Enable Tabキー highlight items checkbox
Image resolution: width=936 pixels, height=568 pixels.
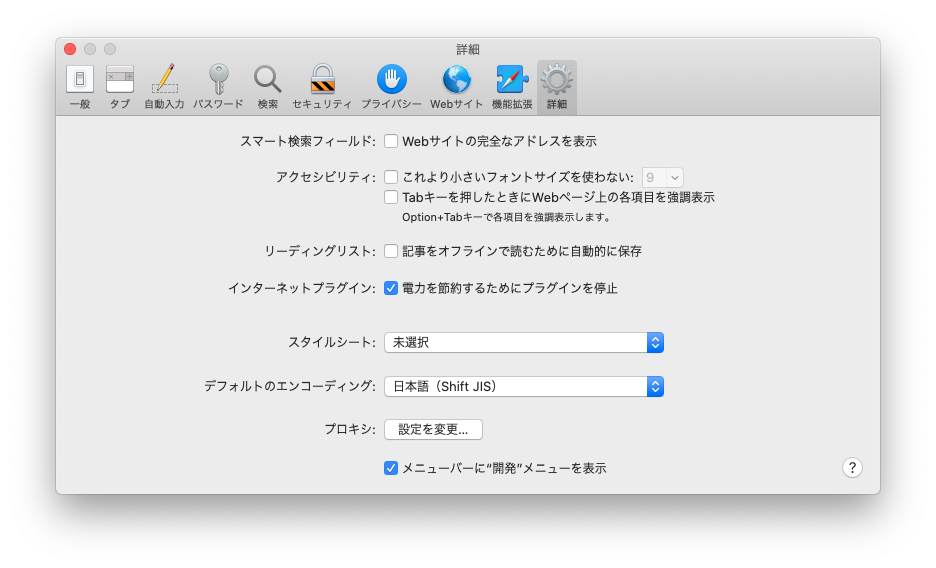[x=391, y=197]
